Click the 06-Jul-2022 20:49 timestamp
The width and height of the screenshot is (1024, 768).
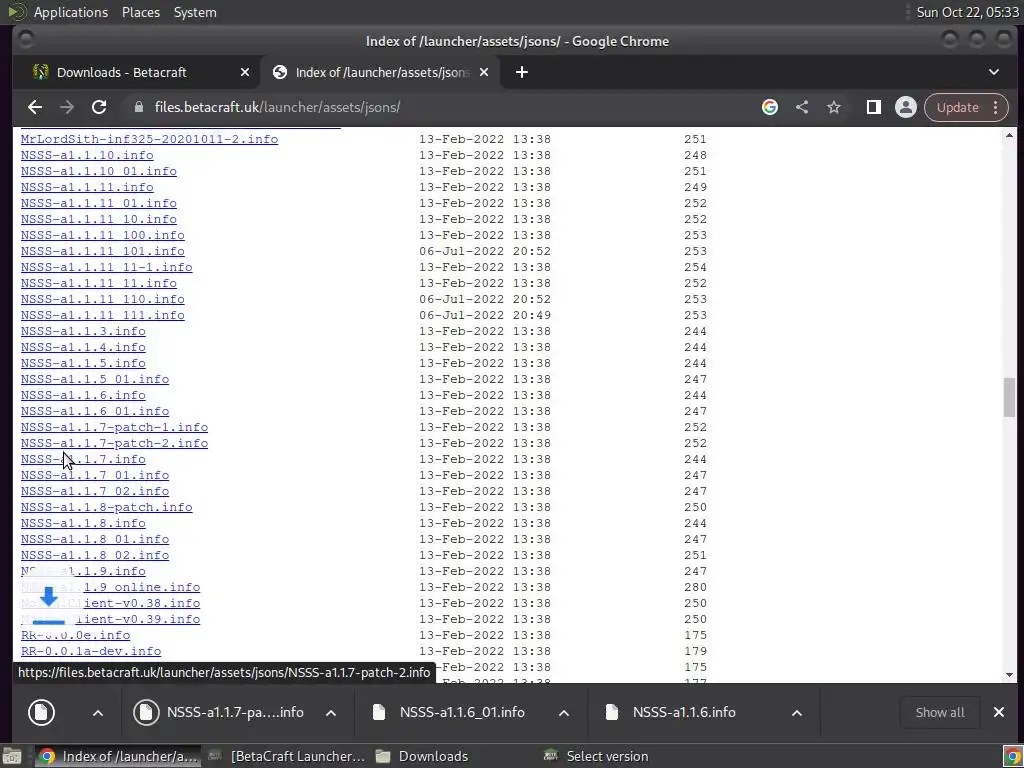click(485, 315)
